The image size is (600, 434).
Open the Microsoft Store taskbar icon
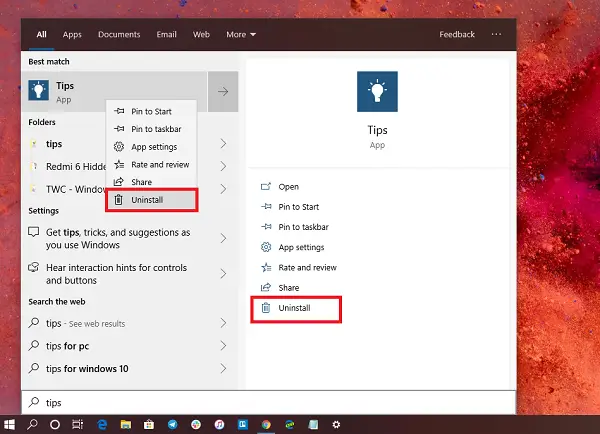tap(149, 424)
